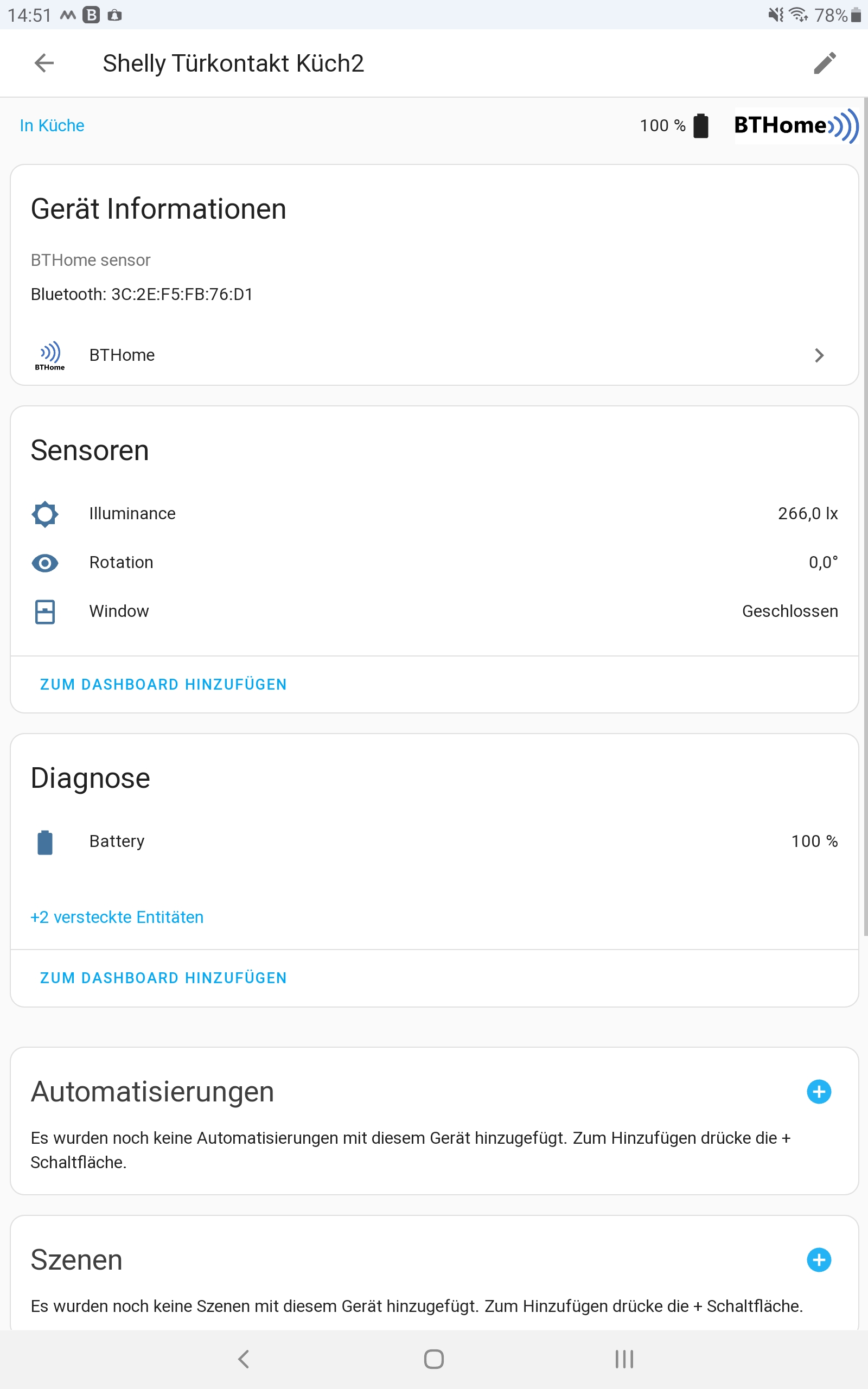Show the 2 hidden entities
Image resolution: width=868 pixels, height=1389 pixels.
(x=117, y=916)
